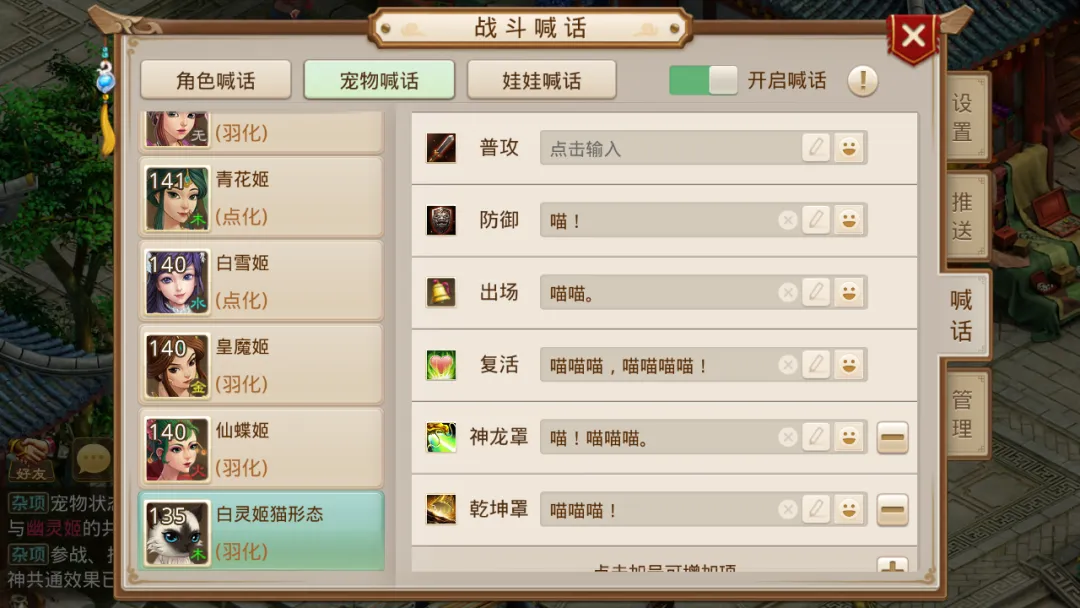Screen dimensions: 1080x608
Task: Click the 普攻 shout input field
Action: coord(671,148)
